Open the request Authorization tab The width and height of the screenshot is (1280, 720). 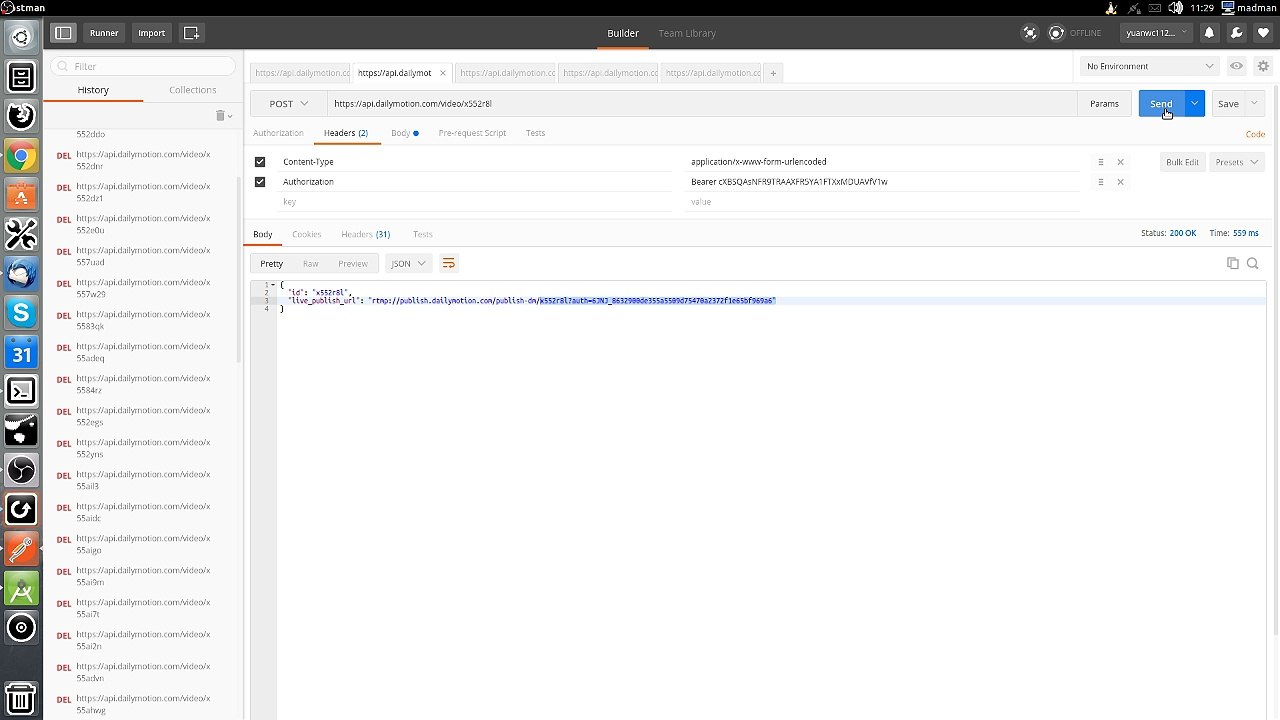point(278,133)
